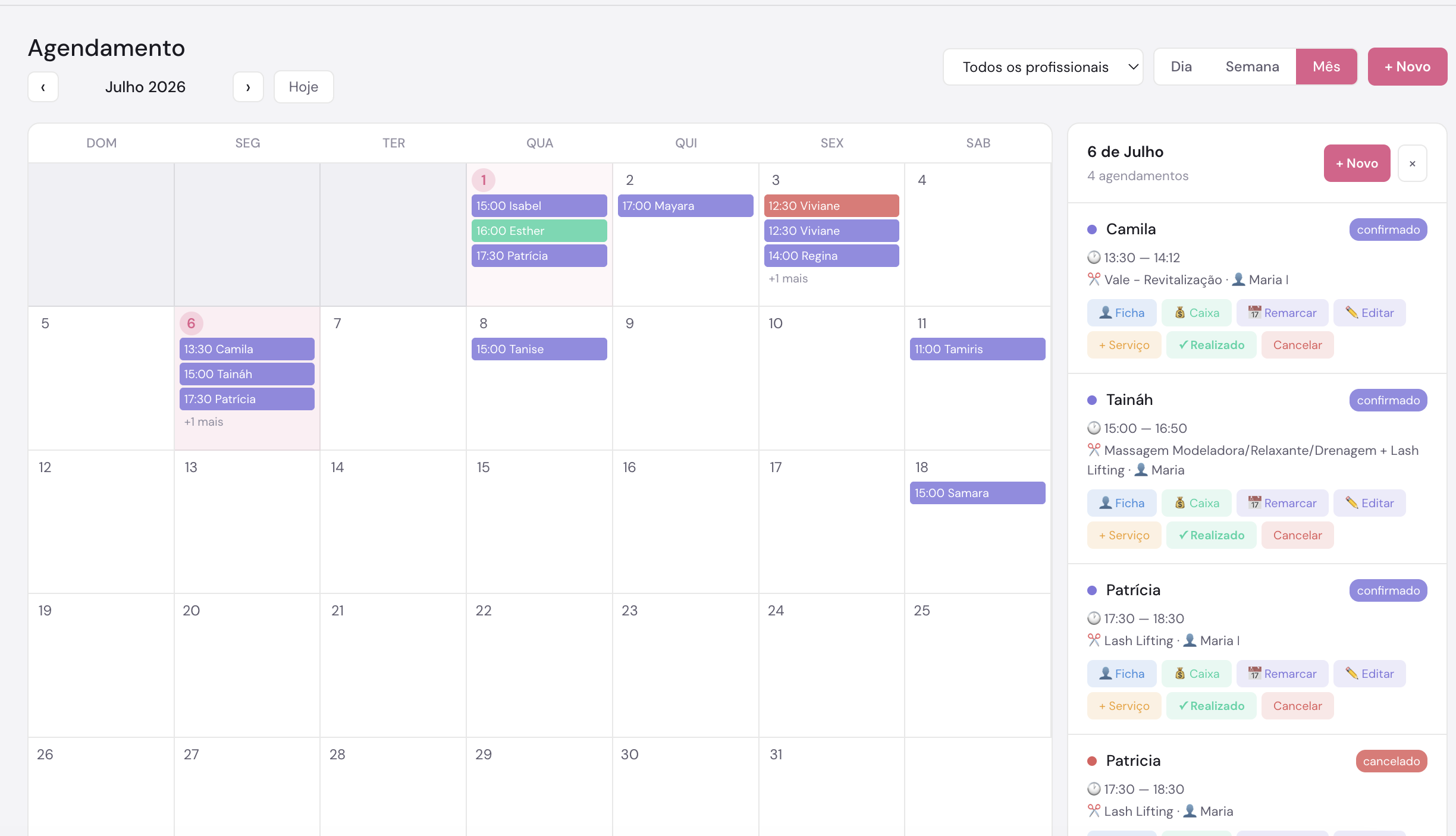Select day 6 in calendar

(x=191, y=323)
